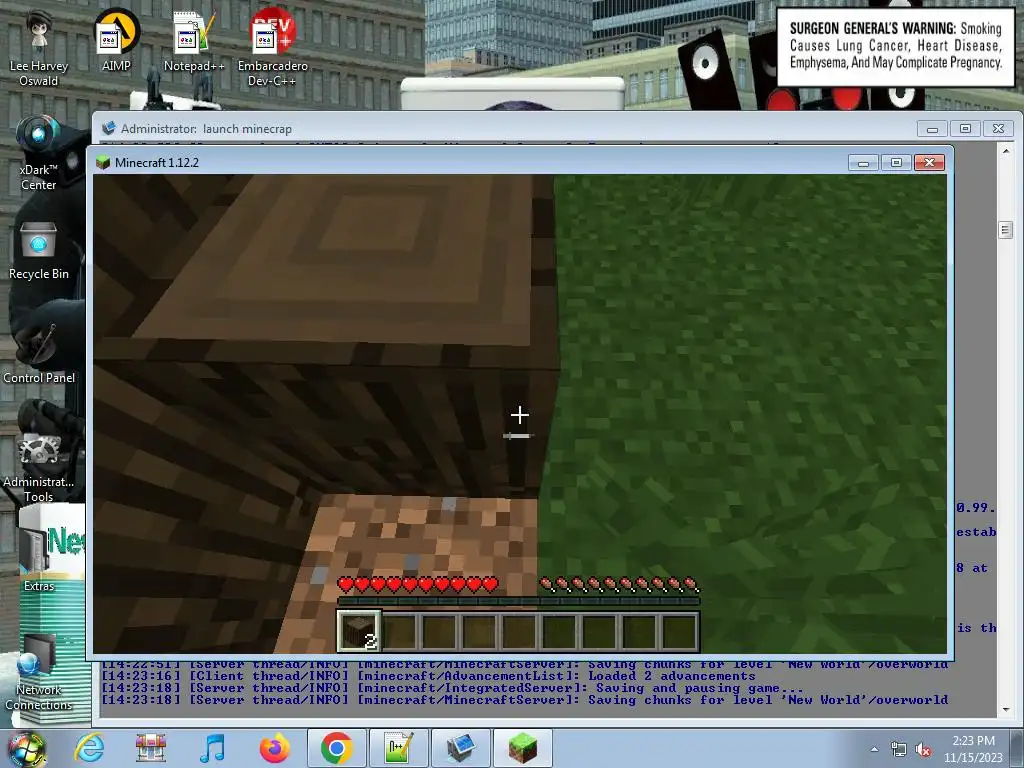Click console scrollbar up arrow
The image size is (1024, 768).
pyautogui.click(x=1006, y=151)
